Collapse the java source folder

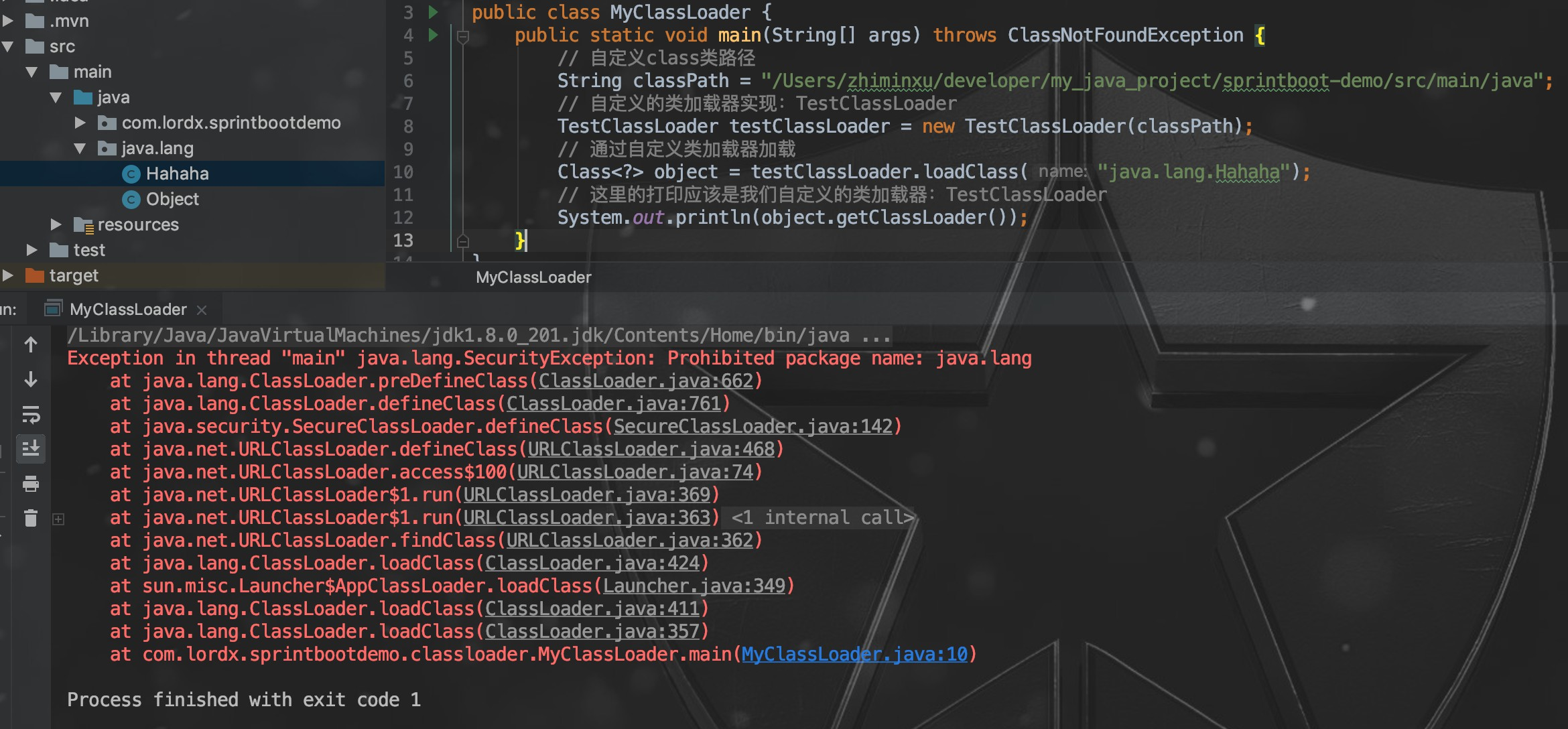point(56,97)
